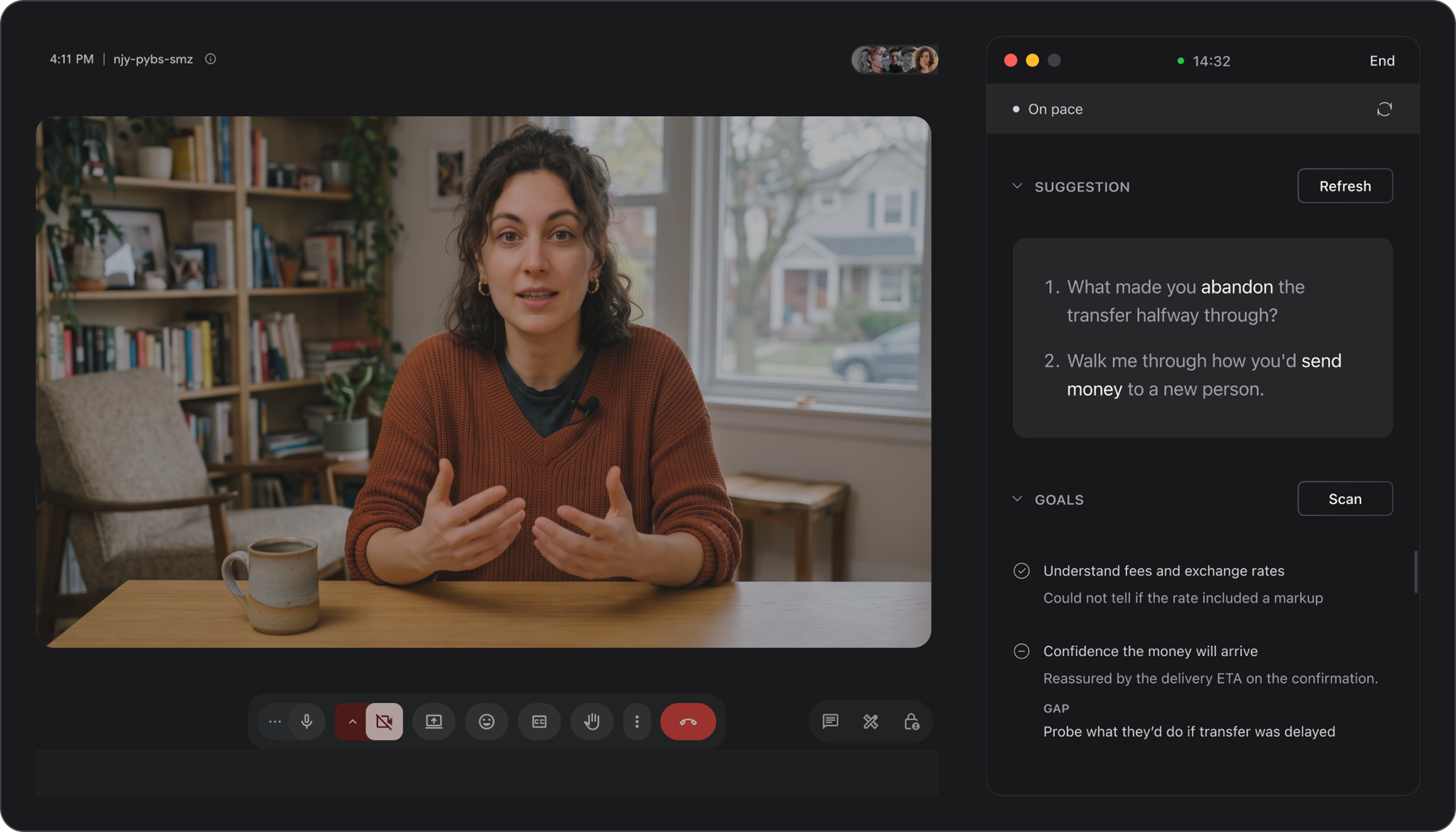Open audio settings three-dots beside microphone
Viewport: 1456px width, 832px height.
click(274, 722)
